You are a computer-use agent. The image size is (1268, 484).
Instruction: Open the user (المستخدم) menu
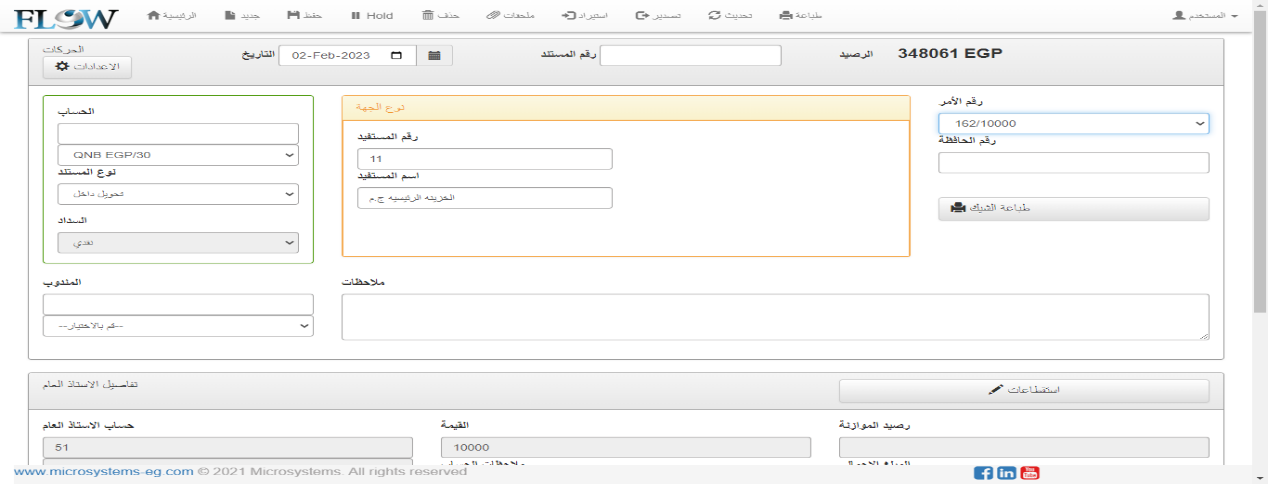[x=1205, y=16]
